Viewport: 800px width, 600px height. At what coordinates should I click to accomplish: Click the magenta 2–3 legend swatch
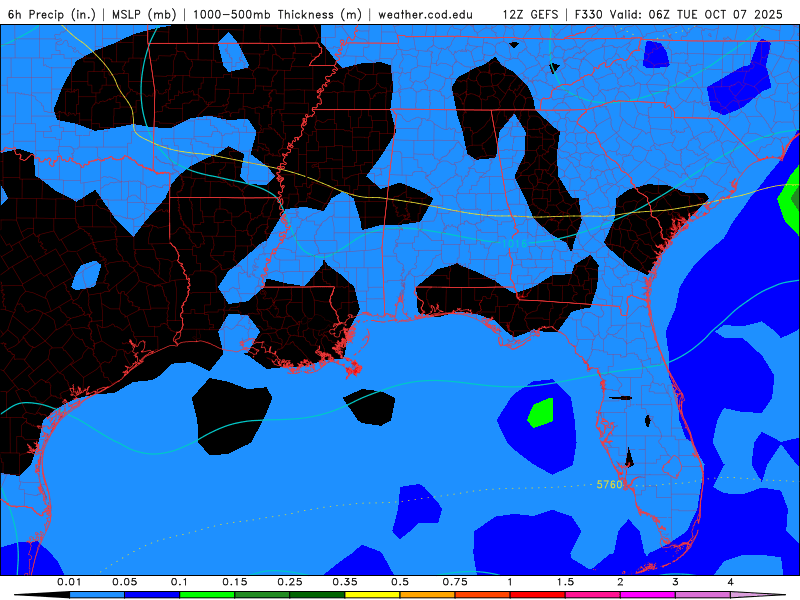648,595
